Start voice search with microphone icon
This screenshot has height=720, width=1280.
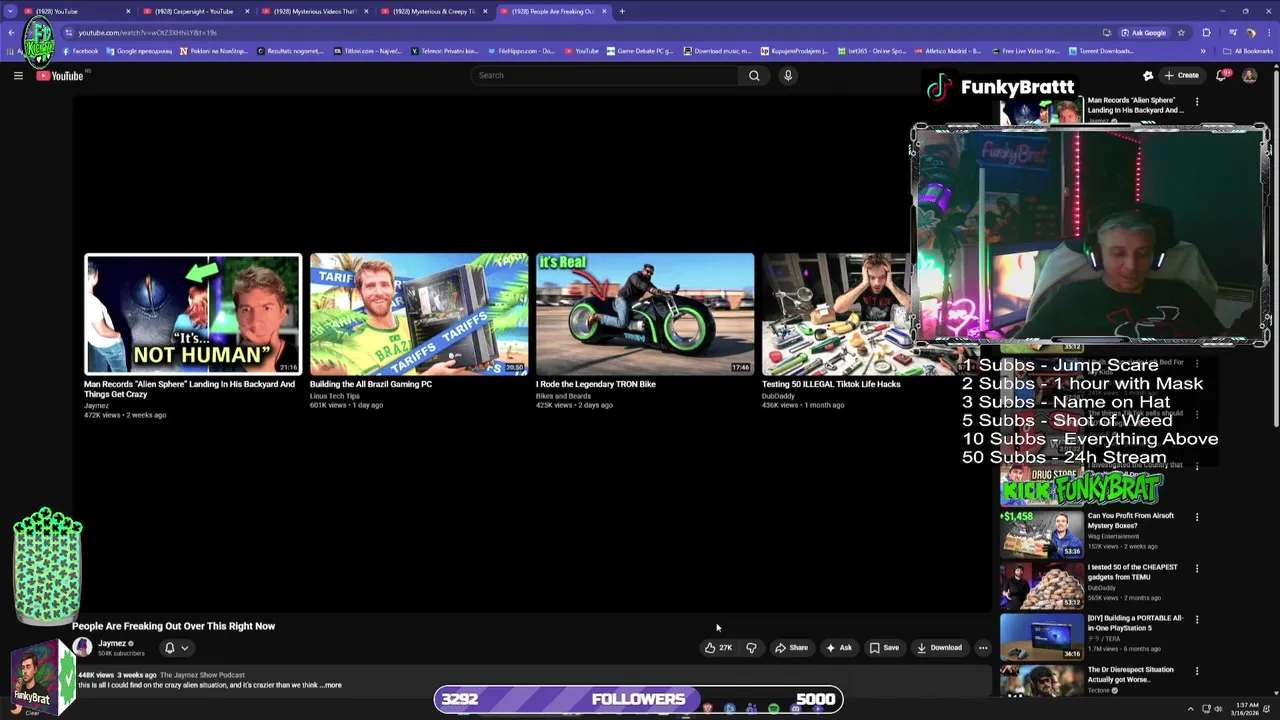[788, 75]
